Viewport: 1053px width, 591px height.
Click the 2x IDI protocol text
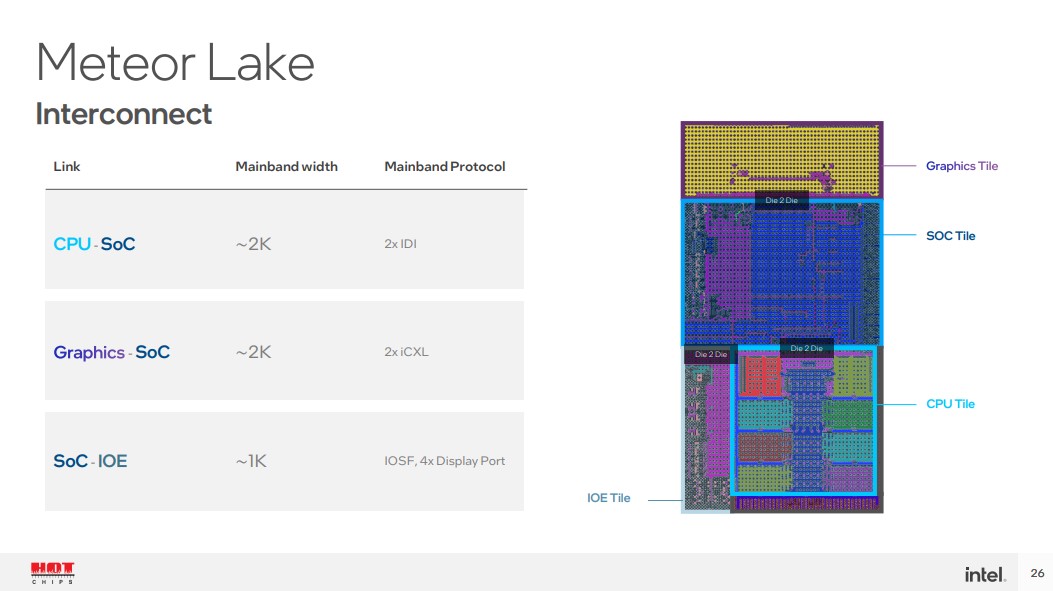(400, 244)
